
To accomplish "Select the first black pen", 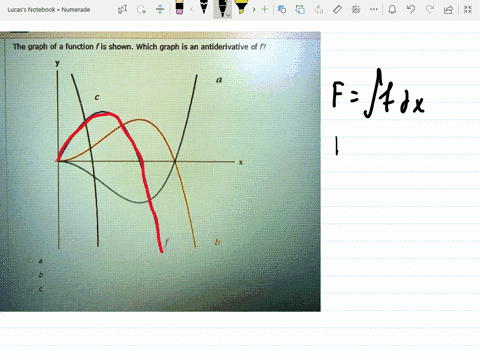I will click(204, 7).
